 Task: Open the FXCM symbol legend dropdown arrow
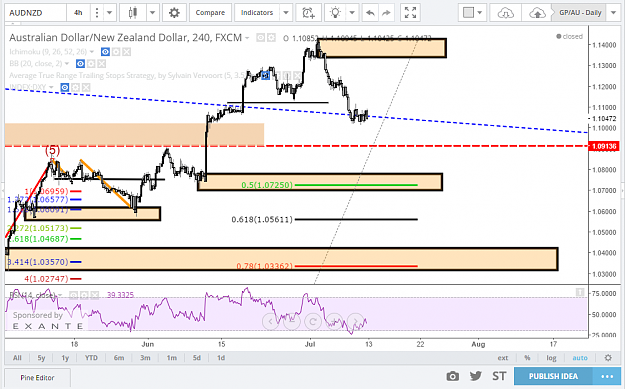pyautogui.click(x=247, y=38)
